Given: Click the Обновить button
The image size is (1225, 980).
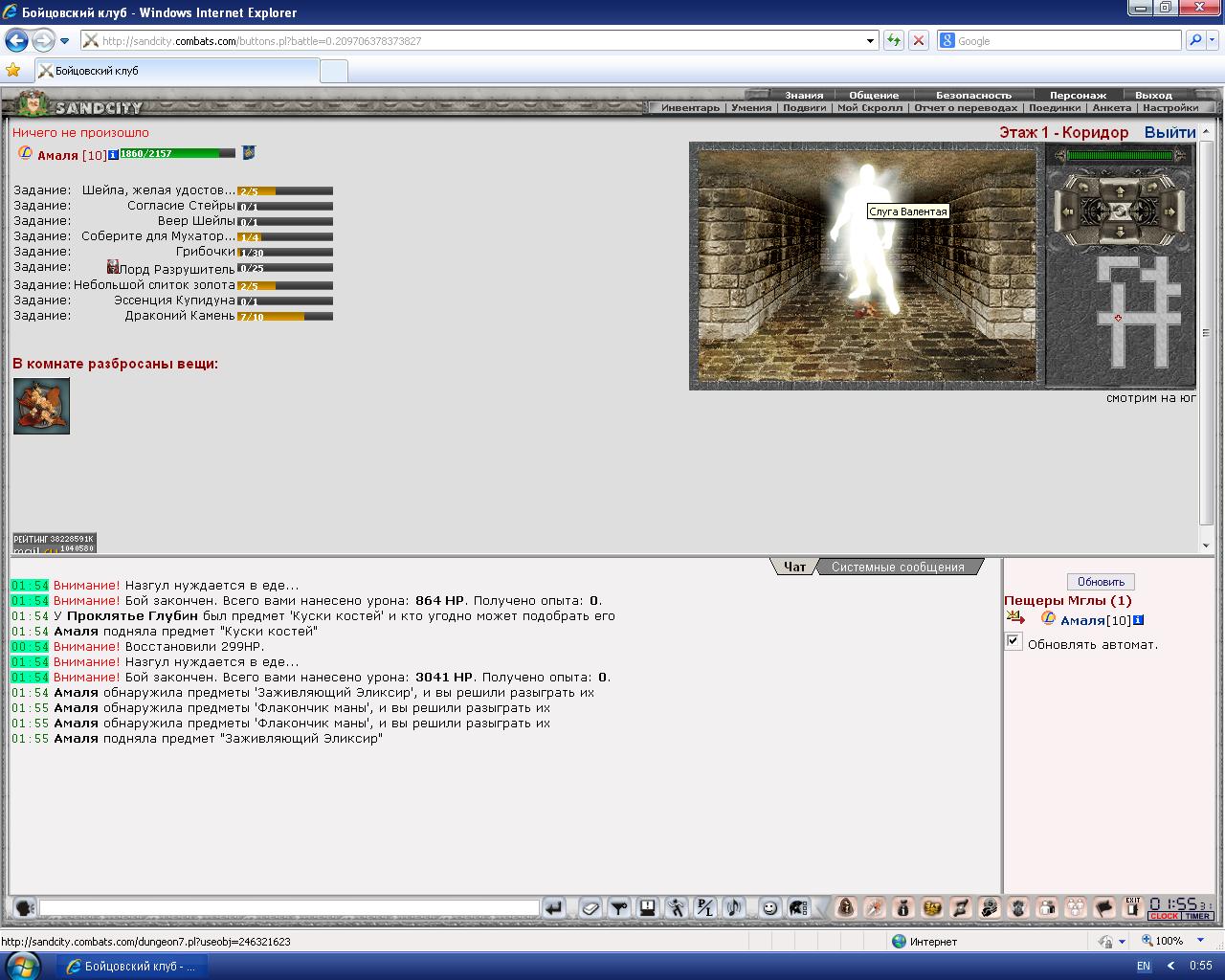Looking at the screenshot, I should 1101,582.
